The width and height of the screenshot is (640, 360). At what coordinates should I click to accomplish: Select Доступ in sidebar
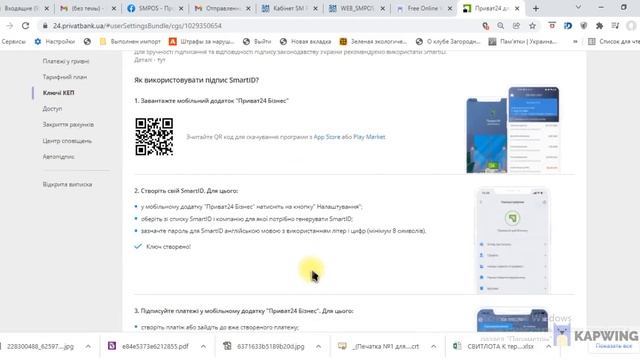tap(52, 109)
